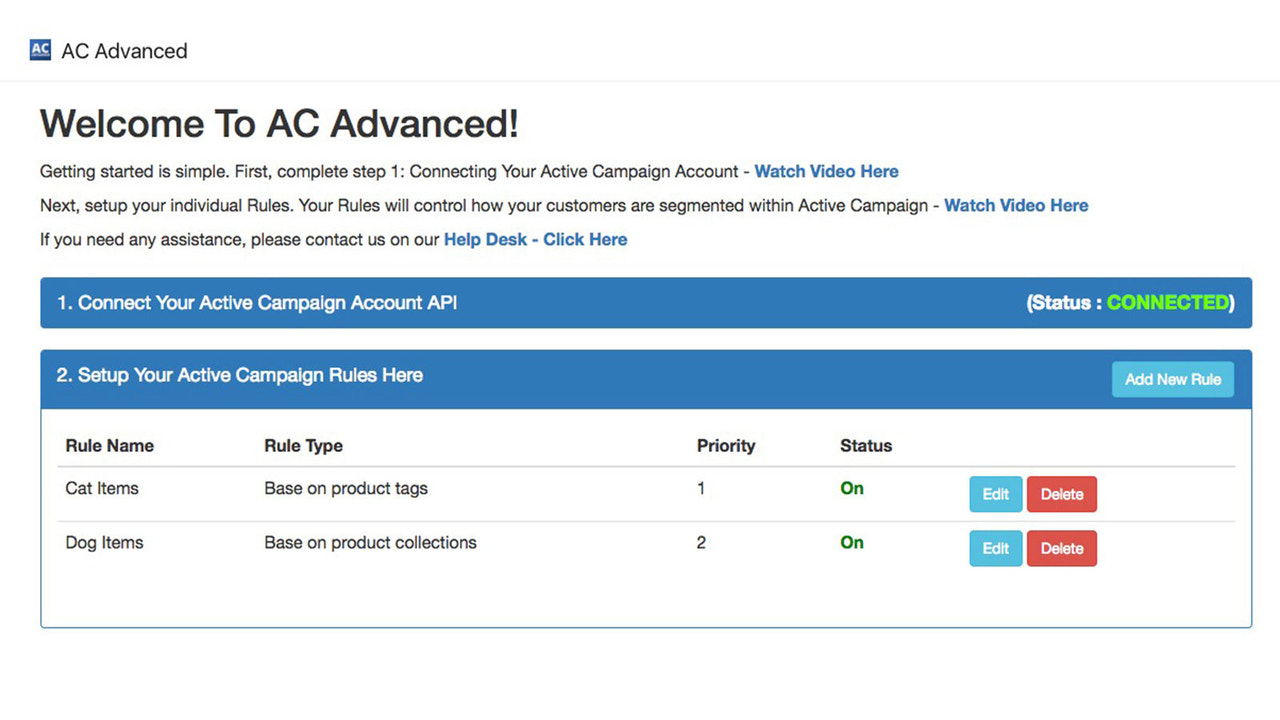
Task: Click the Rule Name column header
Action: tap(110, 446)
